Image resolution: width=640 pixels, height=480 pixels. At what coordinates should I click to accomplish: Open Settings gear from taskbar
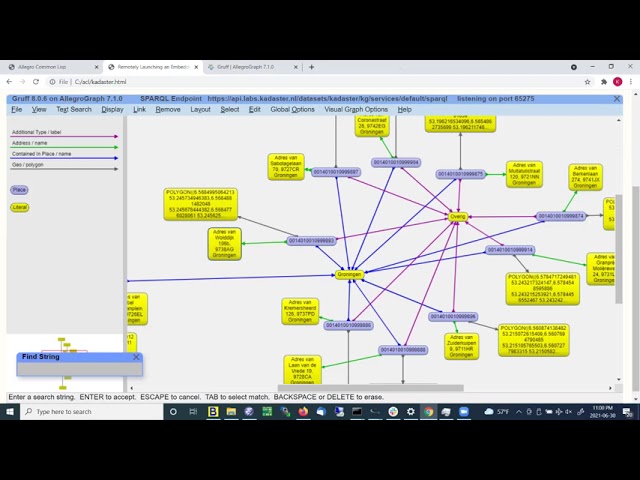coord(411,412)
